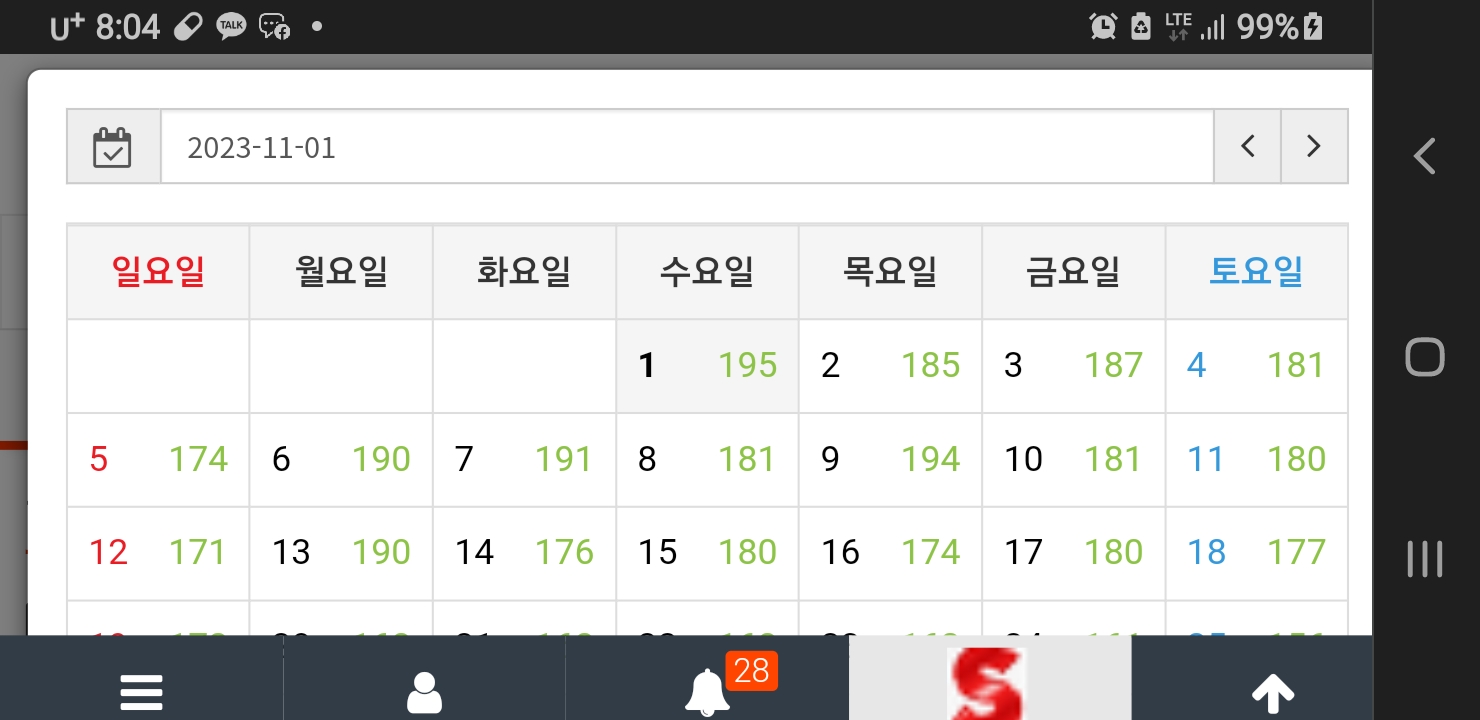Select November 16 with value 174
Image resolution: width=1480 pixels, height=720 pixels.
click(x=890, y=553)
